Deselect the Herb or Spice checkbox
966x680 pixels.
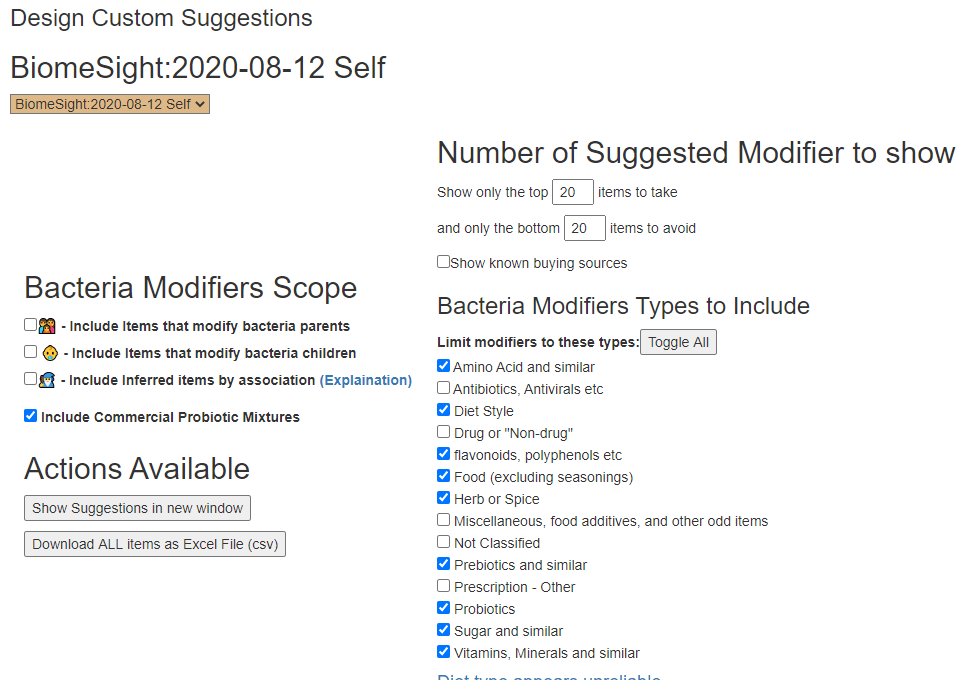coord(444,498)
